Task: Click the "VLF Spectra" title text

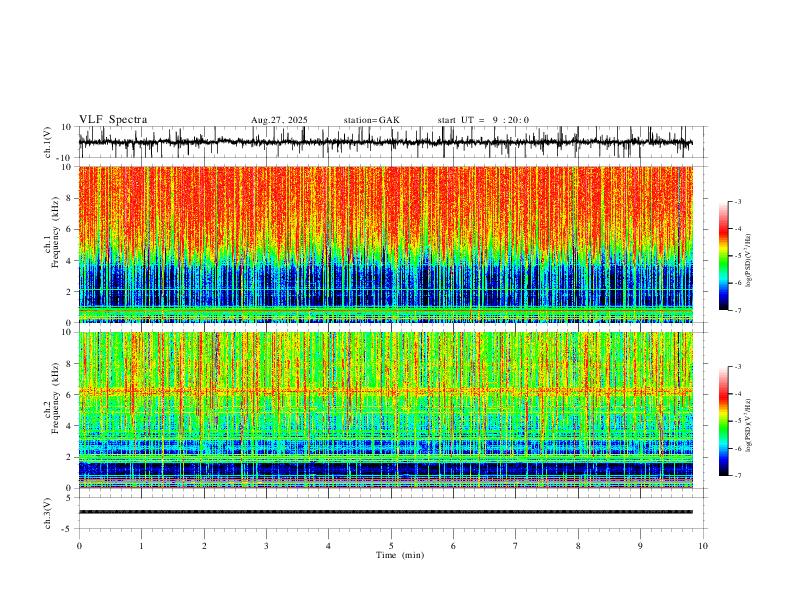Action: click(113, 120)
